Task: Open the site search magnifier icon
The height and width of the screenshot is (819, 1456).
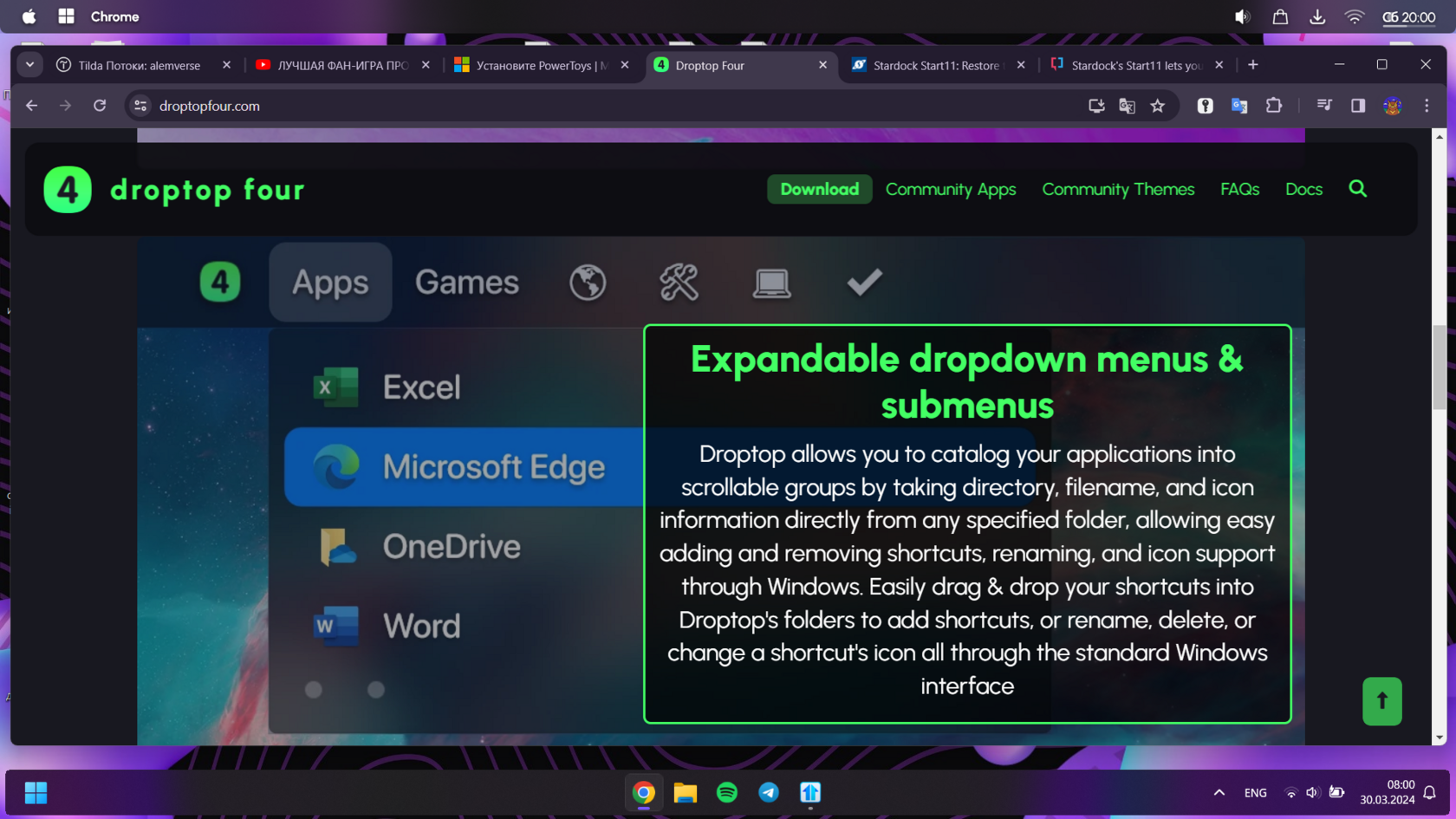Action: tap(1357, 189)
